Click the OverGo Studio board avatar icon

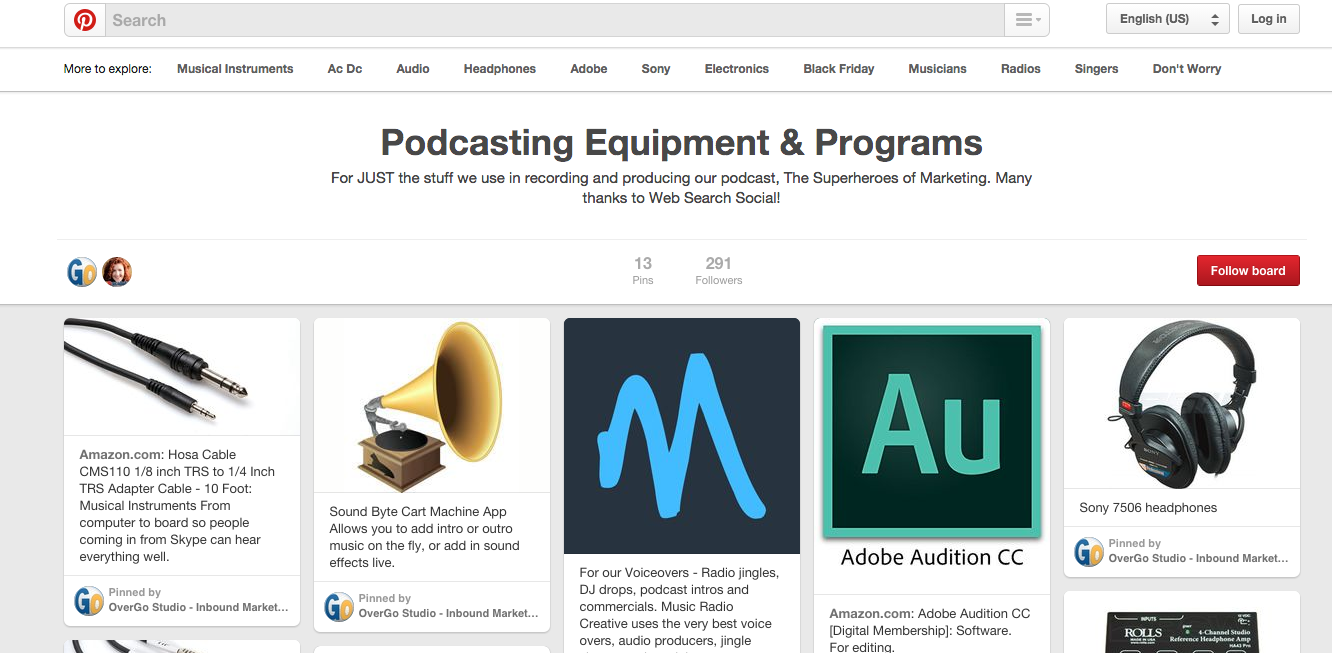(x=81, y=271)
